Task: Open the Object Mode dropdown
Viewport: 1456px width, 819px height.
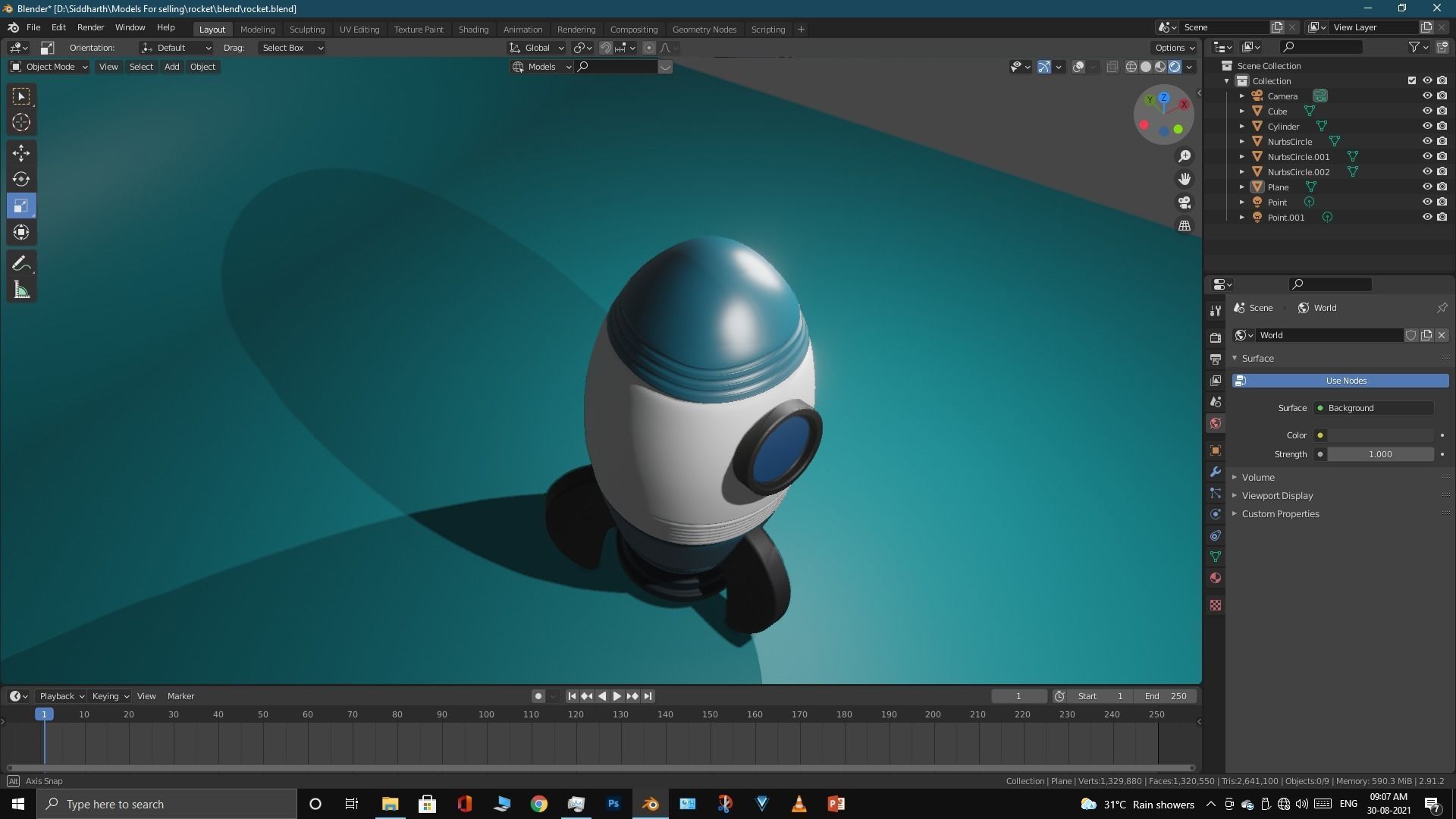Action: coord(49,67)
